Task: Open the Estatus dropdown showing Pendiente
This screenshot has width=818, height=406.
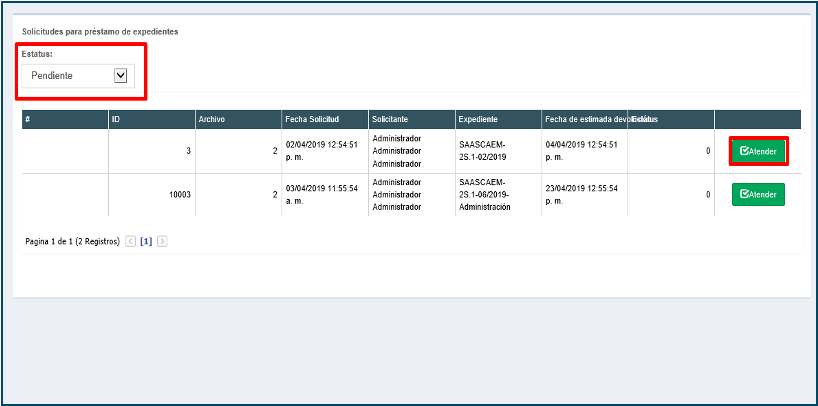Action: (80, 75)
